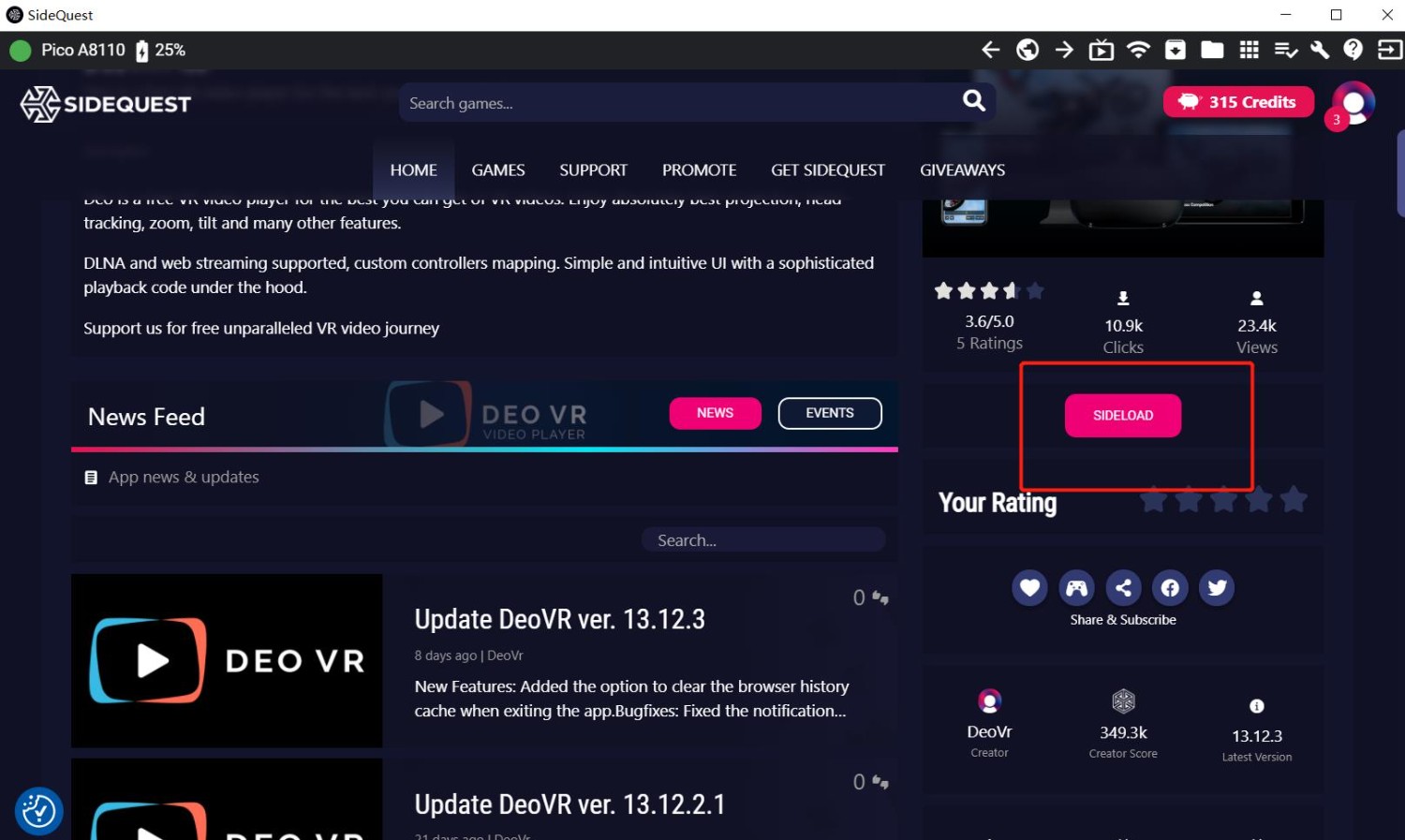1405x840 pixels.
Task: Open the GIVEAWAYS menu item
Action: point(962,169)
